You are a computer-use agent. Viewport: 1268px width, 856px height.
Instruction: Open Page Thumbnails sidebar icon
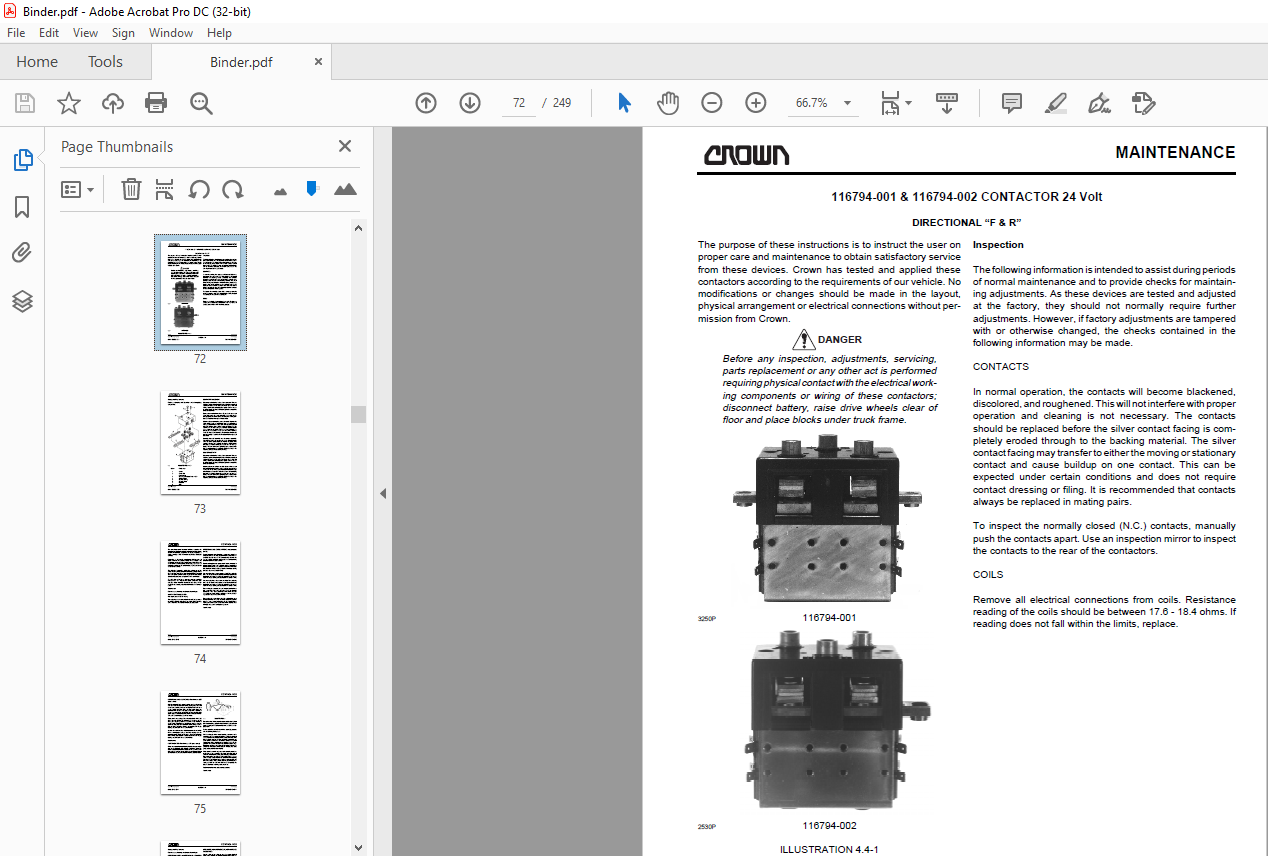22,159
